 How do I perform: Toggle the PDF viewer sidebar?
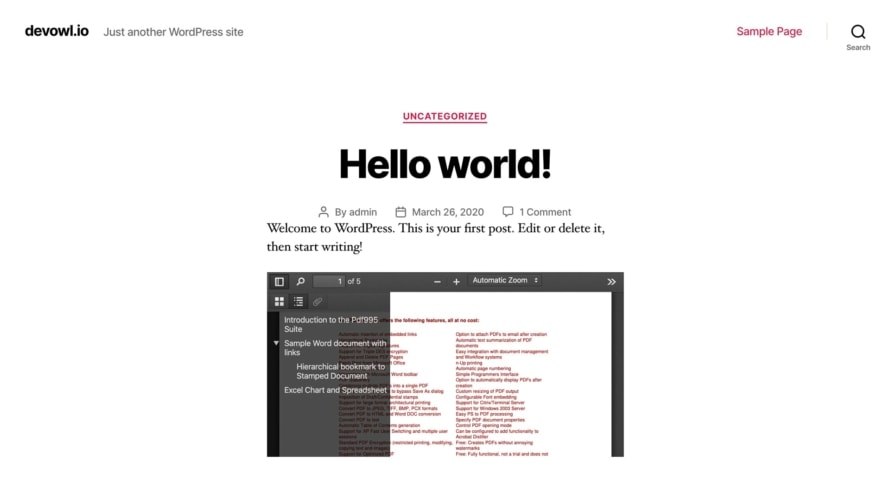(279, 282)
